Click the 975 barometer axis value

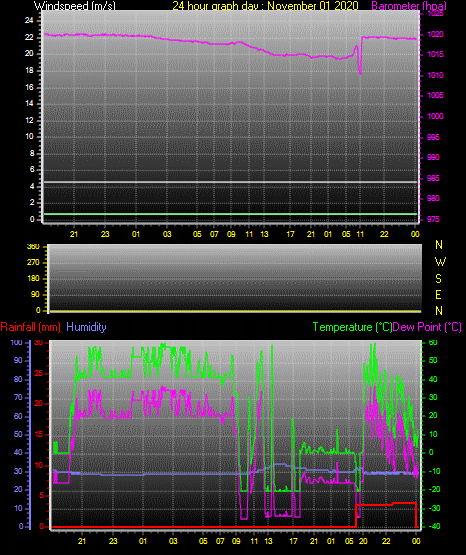433,219
